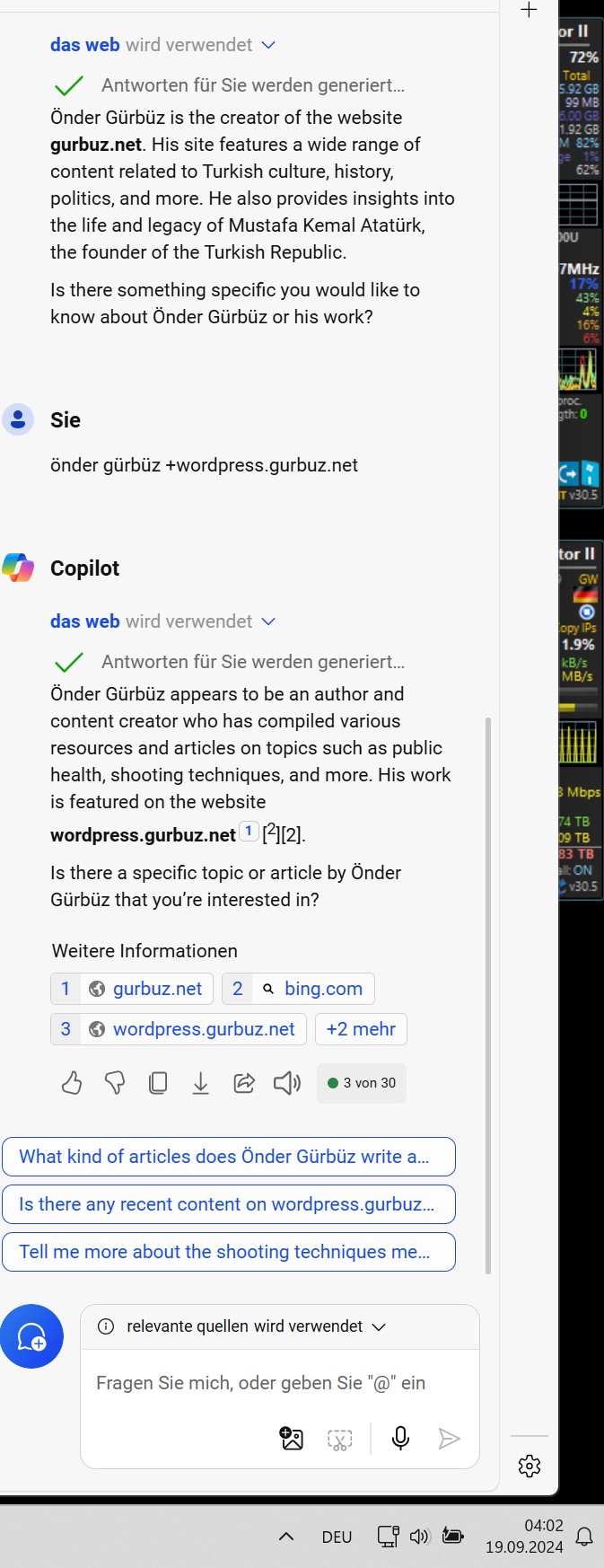Click the 'Weitere Informationen' heading
This screenshot has width=604, height=1568.
[144, 951]
